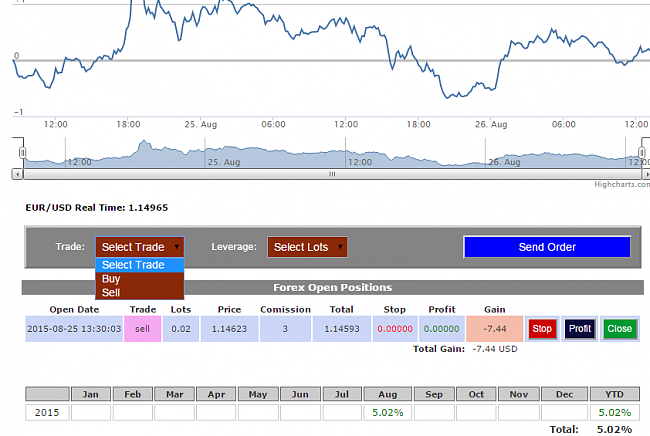
Task: Click the green Close position button
Action: point(620,329)
